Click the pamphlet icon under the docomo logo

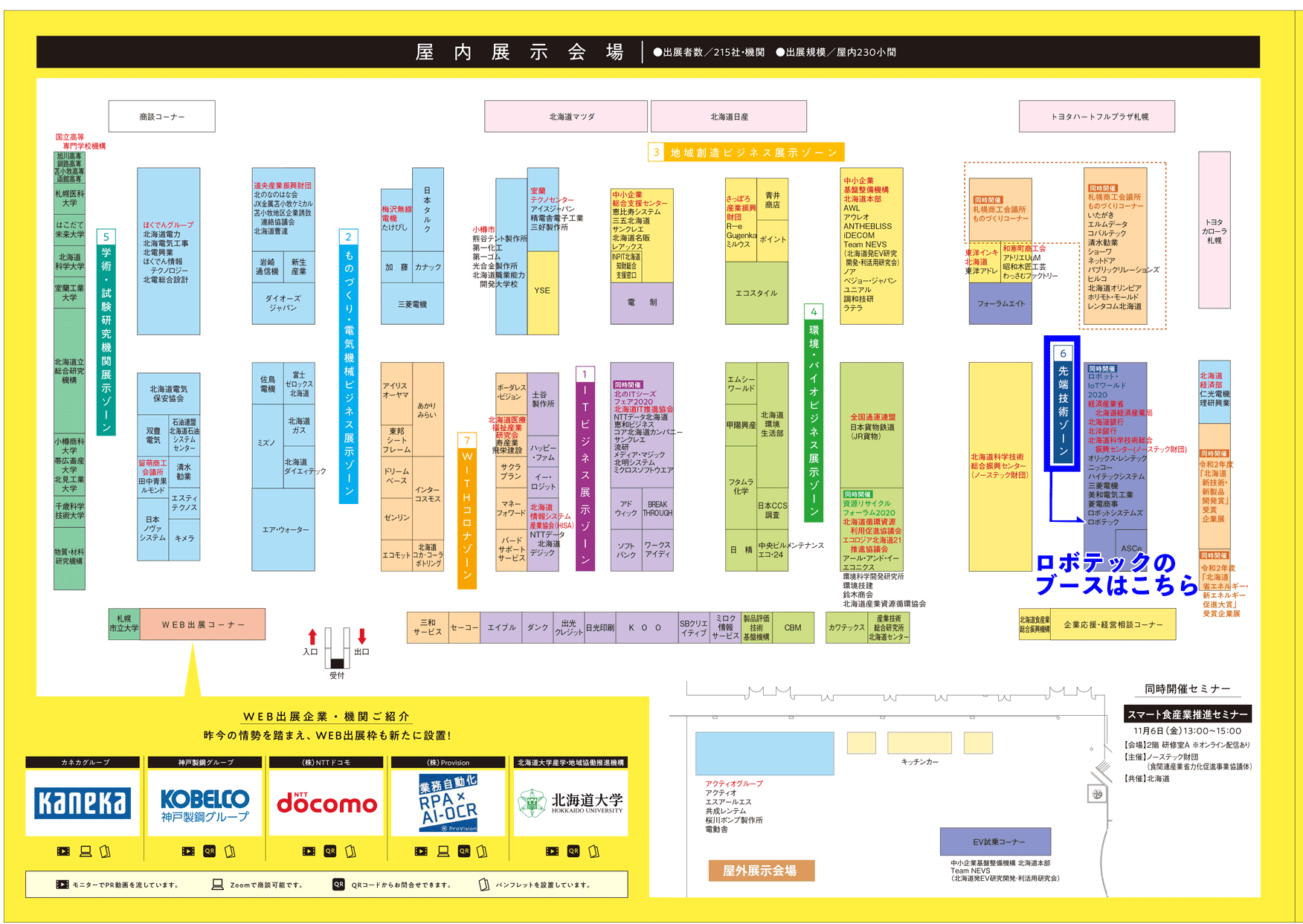click(x=350, y=851)
